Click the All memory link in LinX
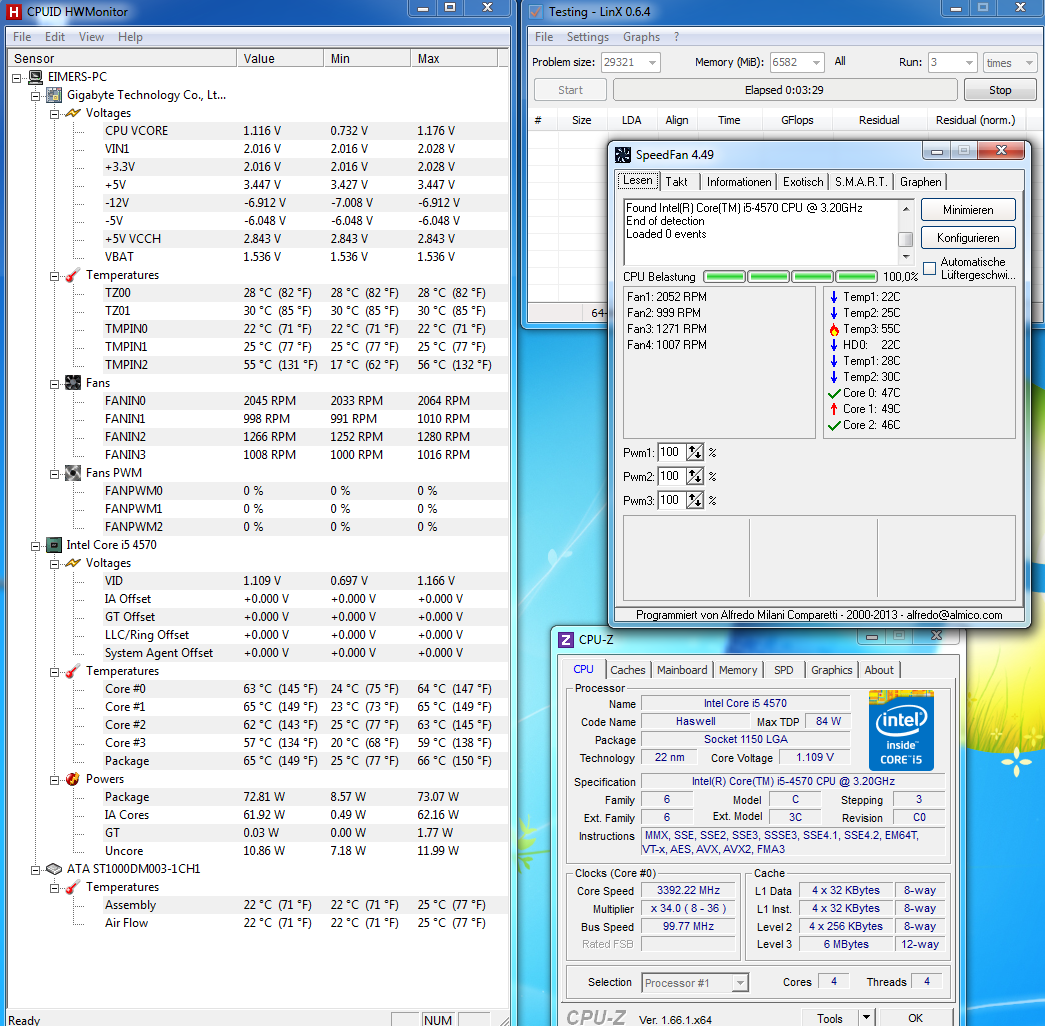The image size is (1045, 1026). 840,61
